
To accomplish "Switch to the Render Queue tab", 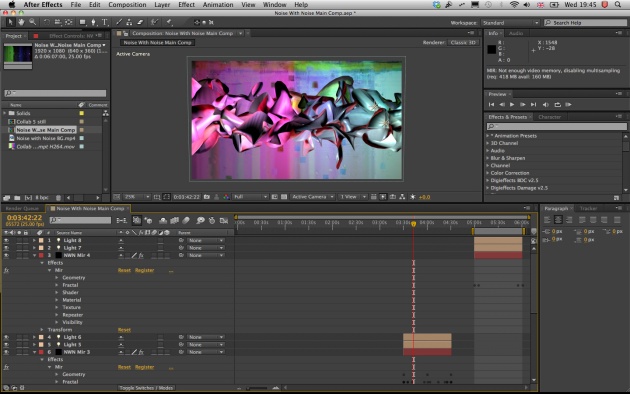I will coord(22,208).
